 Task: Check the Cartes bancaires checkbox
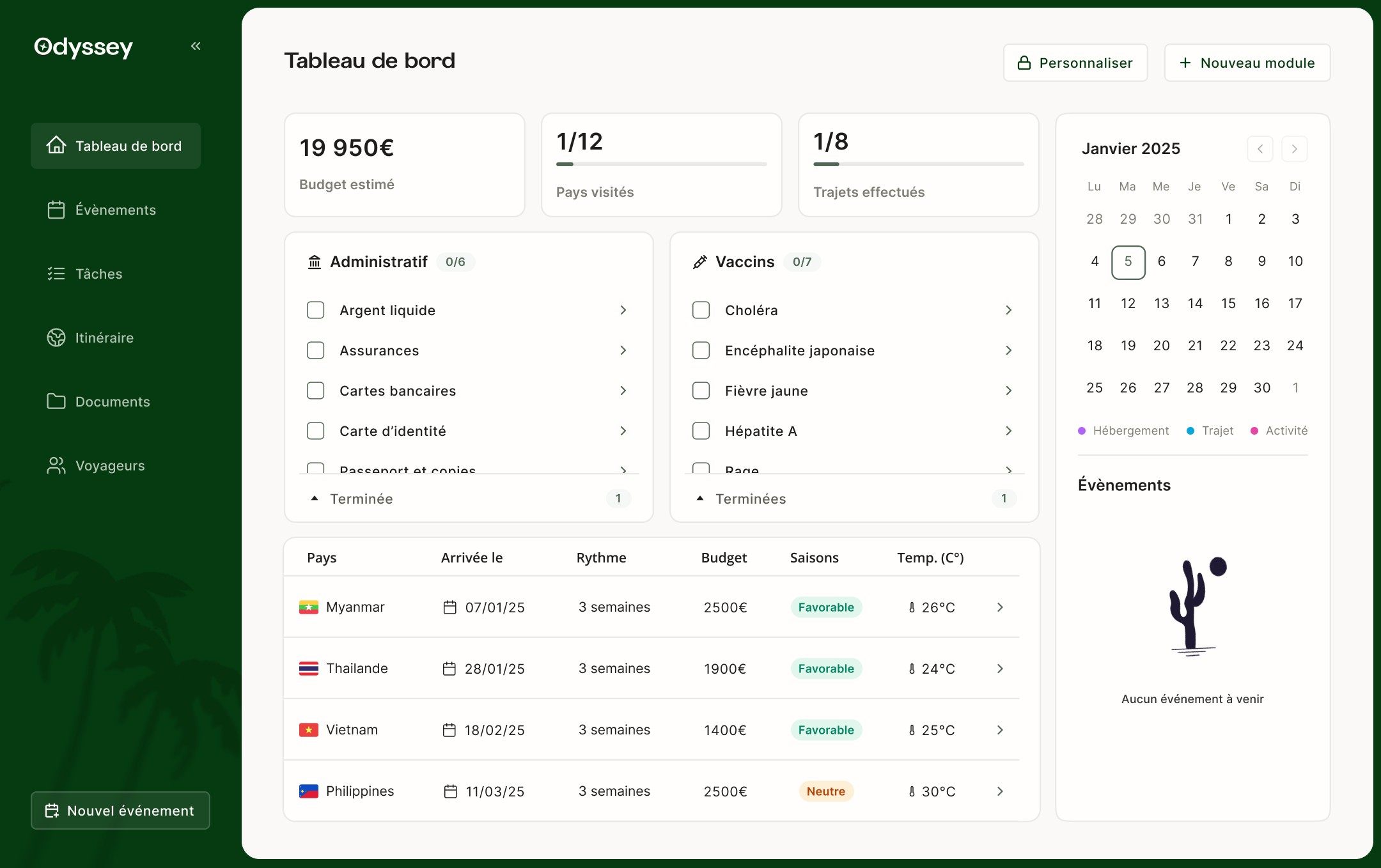tap(316, 391)
